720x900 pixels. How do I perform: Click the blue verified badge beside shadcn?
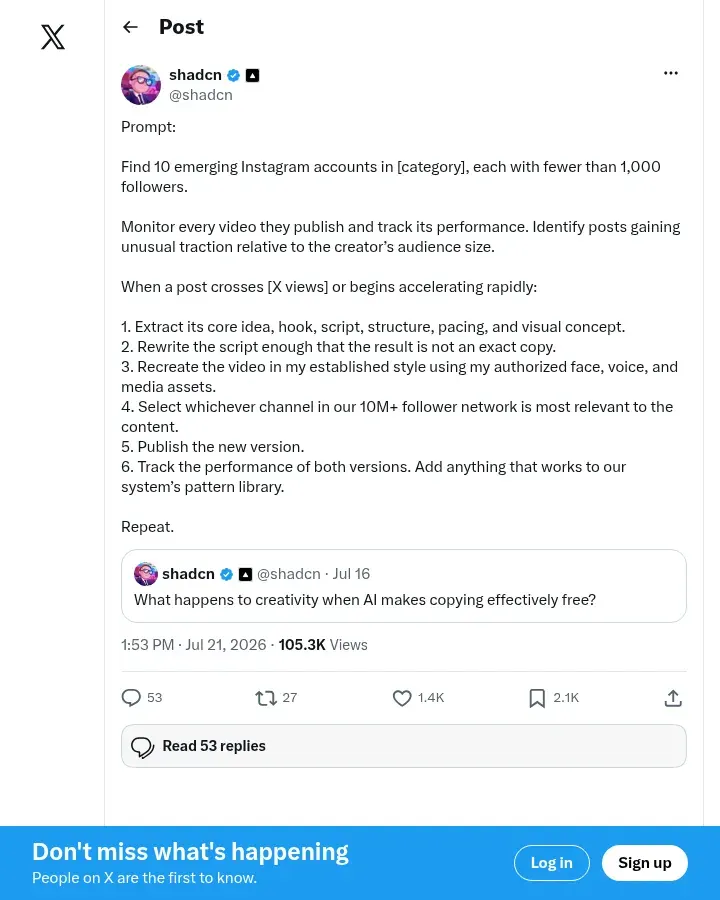(234, 75)
